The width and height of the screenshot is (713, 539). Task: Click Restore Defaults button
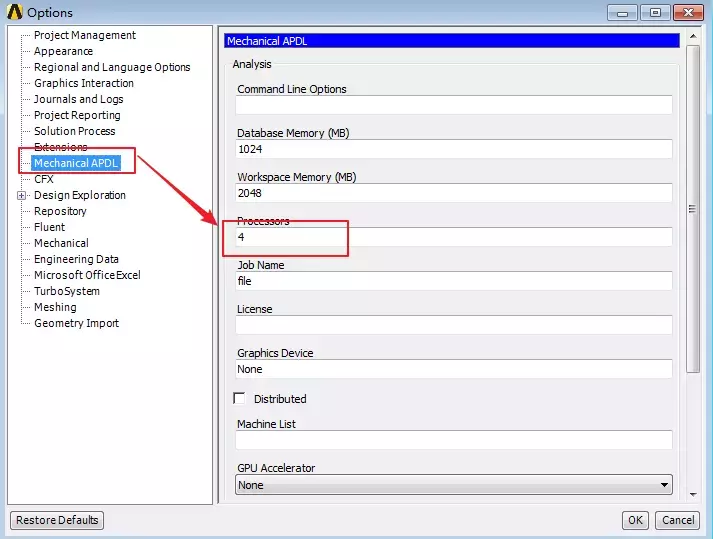tap(57, 520)
